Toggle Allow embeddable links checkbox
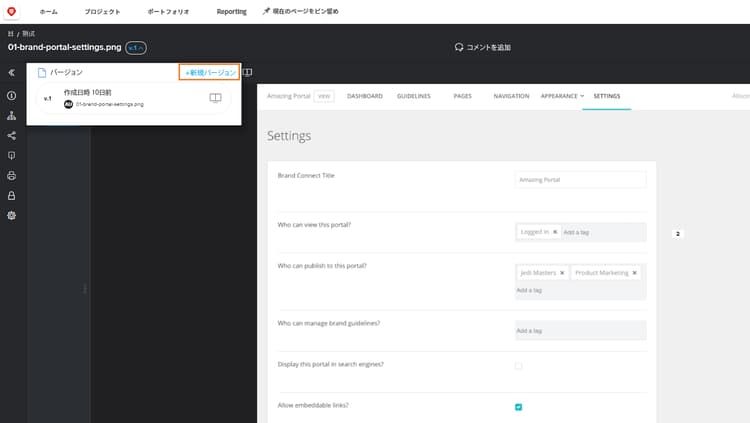 [518, 407]
